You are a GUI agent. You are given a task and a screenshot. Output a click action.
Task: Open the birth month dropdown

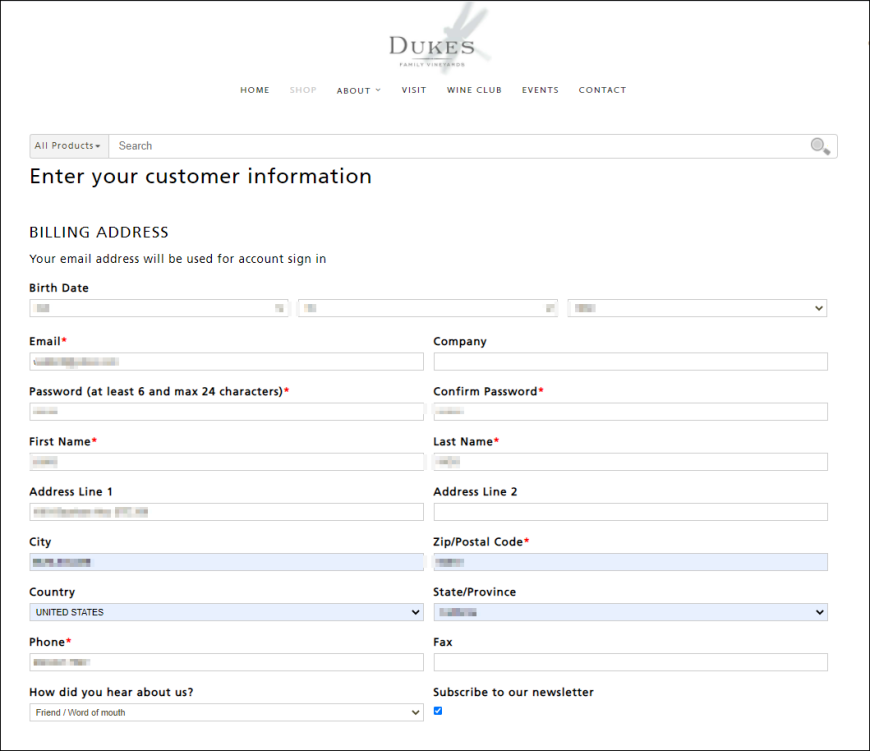pos(159,308)
